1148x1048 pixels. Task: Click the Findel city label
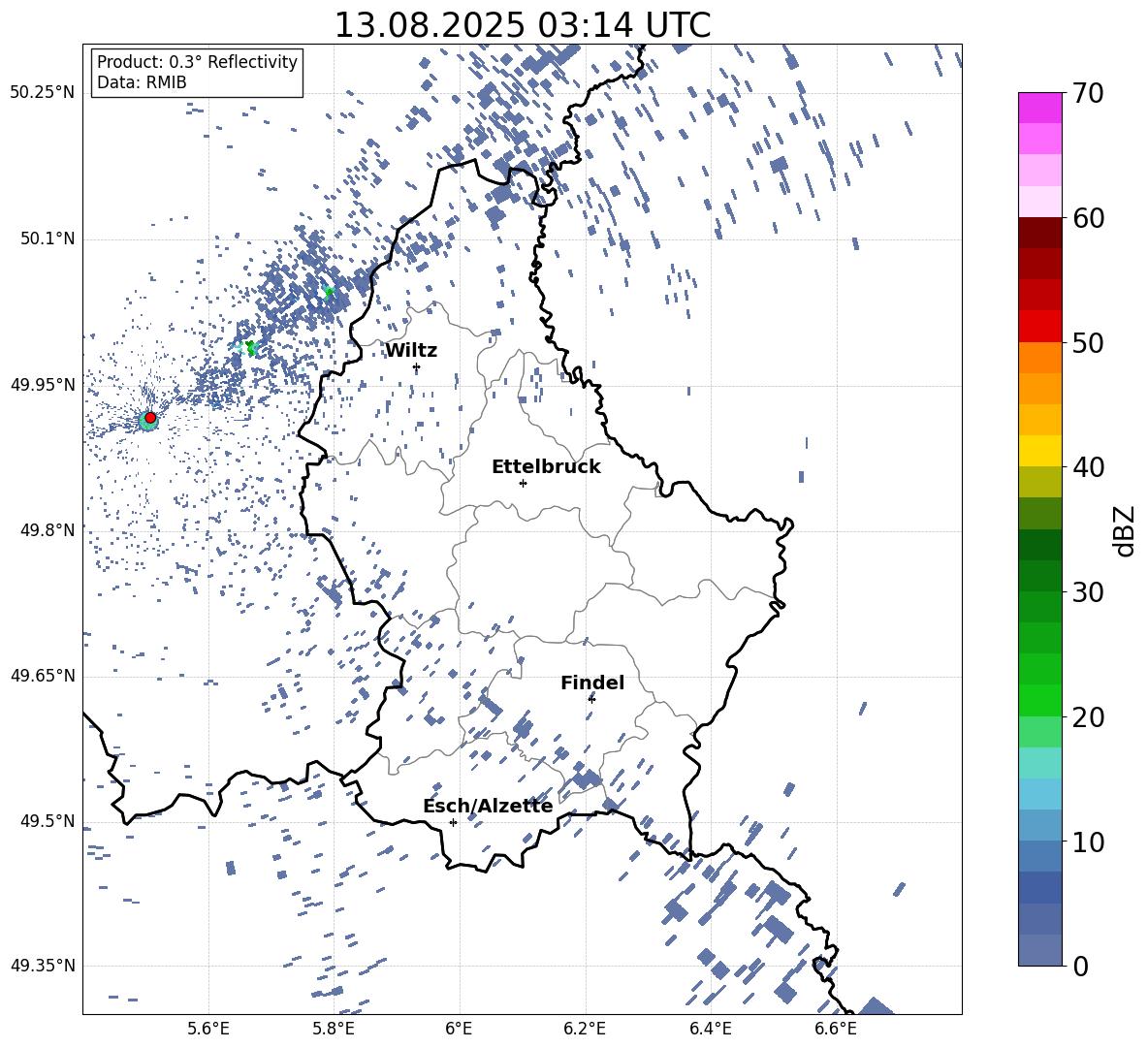coord(592,683)
